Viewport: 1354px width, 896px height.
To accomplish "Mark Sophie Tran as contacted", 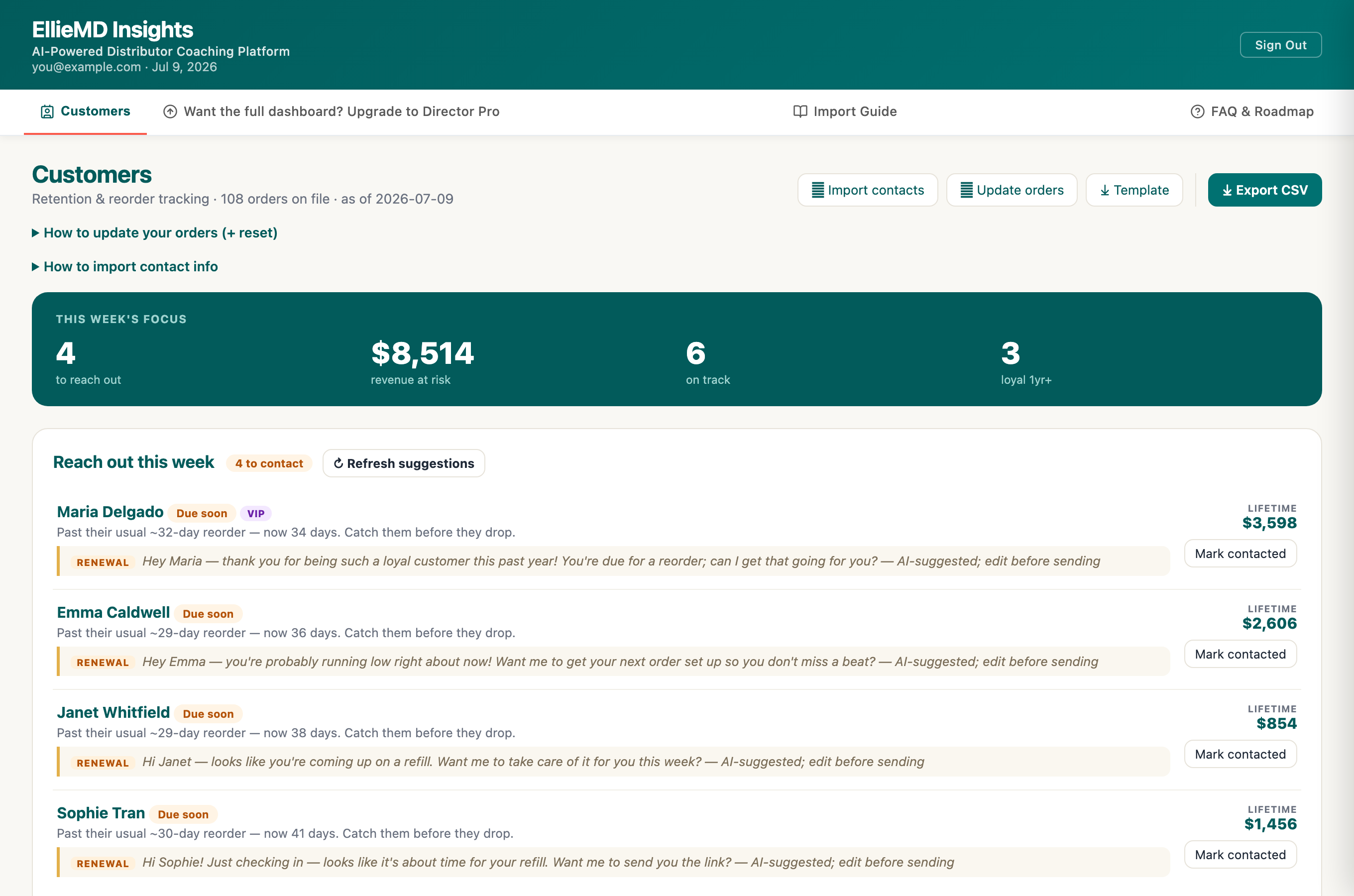I will [x=1241, y=855].
